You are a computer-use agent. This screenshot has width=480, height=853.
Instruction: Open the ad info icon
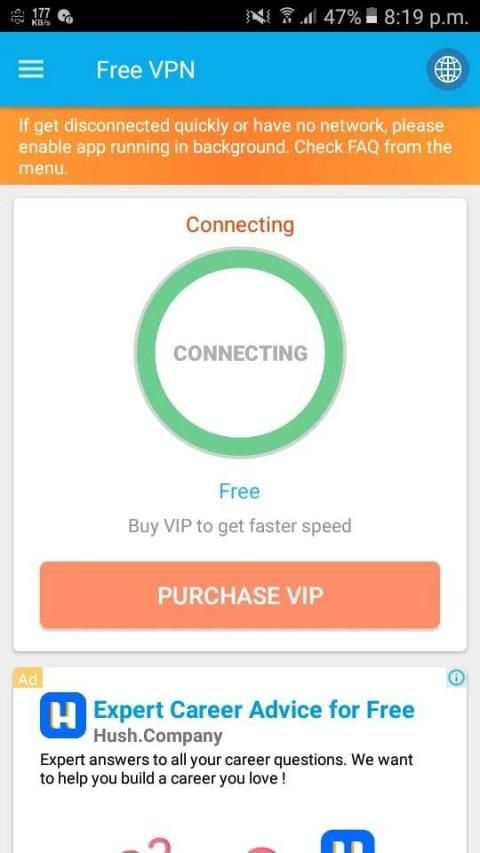click(457, 678)
